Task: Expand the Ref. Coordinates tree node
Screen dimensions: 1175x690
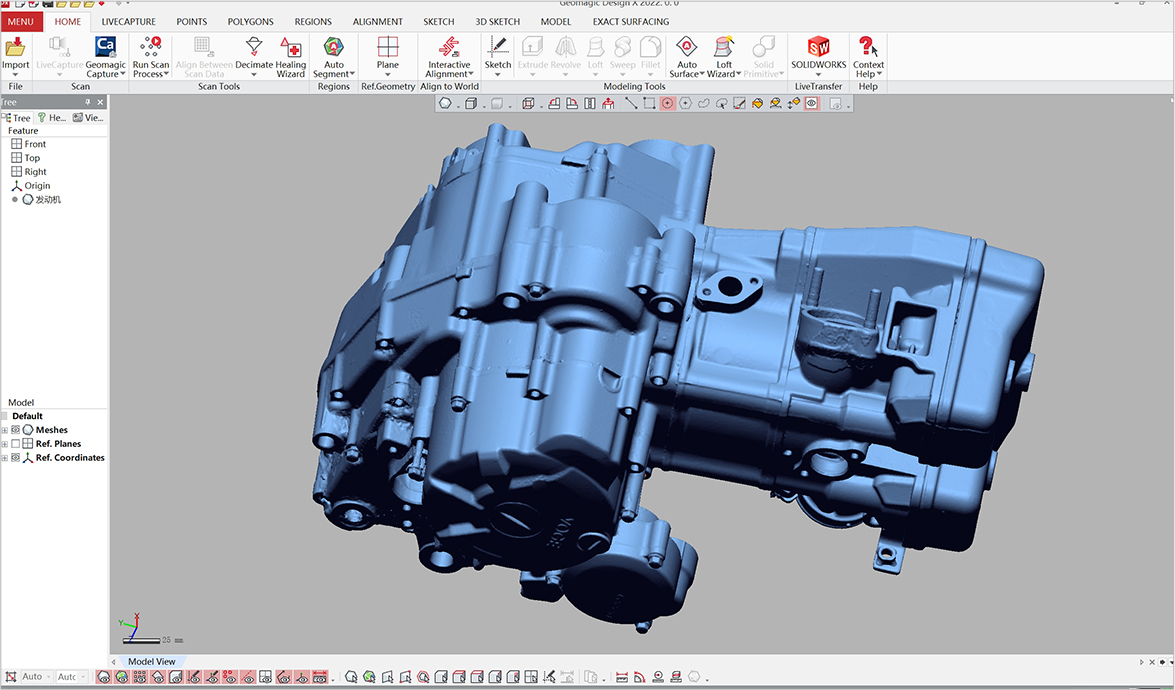Action: click(5, 458)
